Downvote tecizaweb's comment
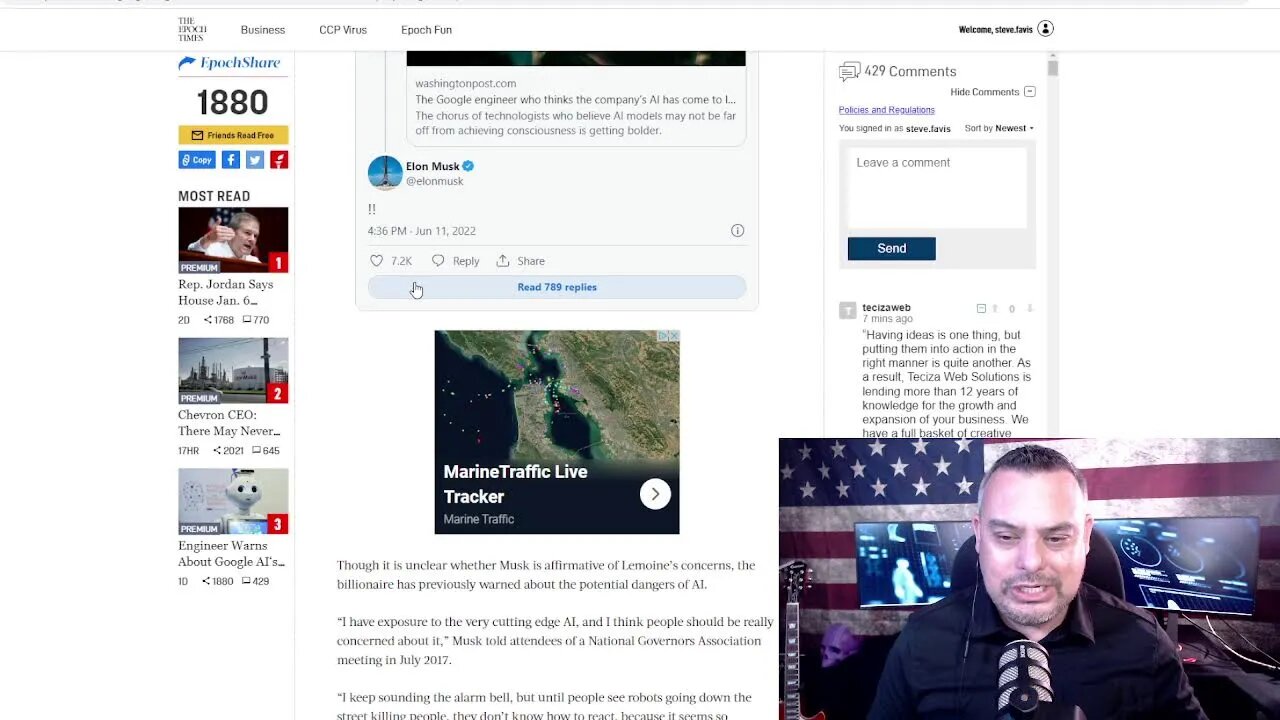Viewport: 1280px width, 720px height. 1029,309
